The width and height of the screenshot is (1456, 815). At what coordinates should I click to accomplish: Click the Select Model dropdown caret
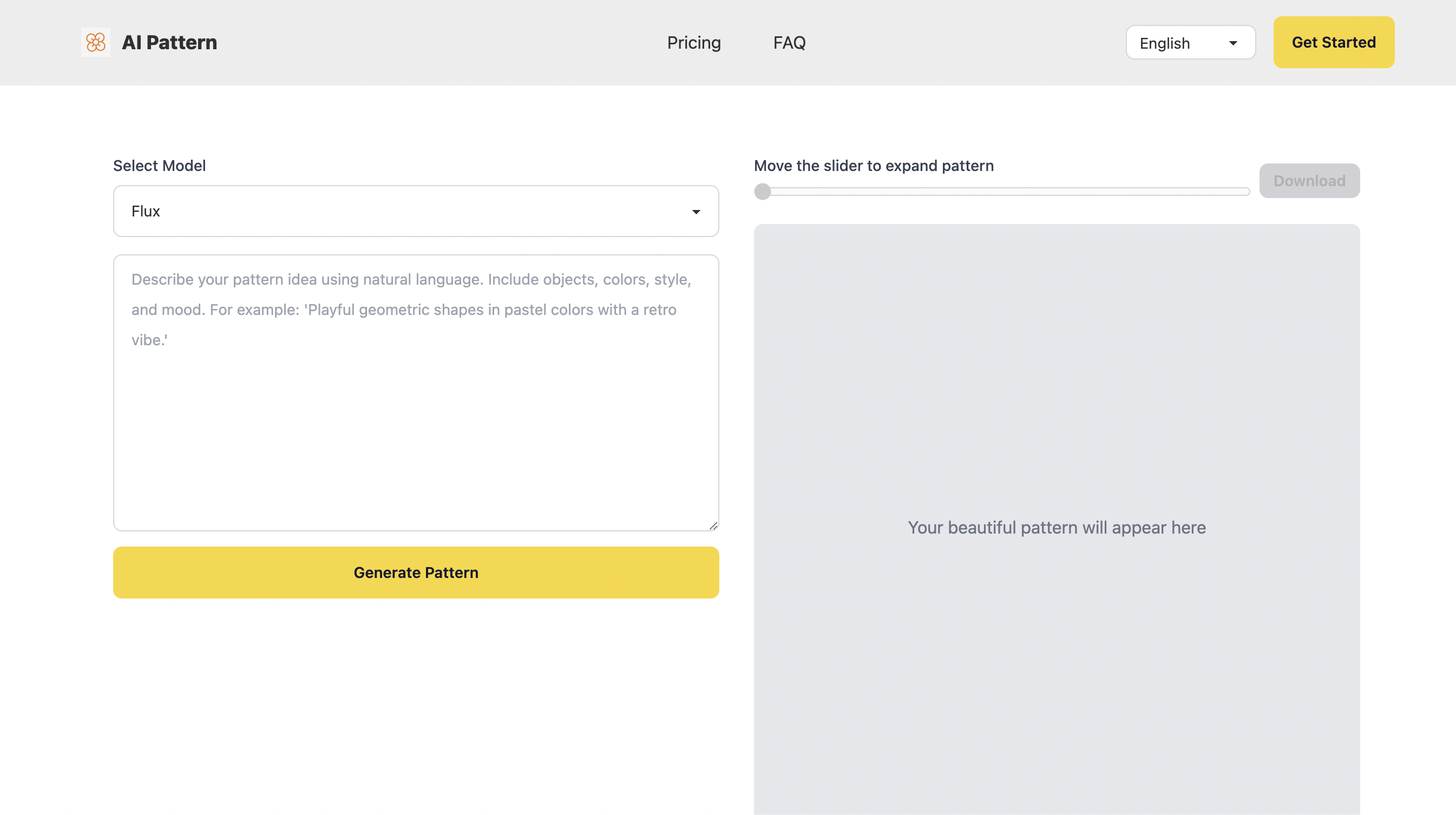[696, 212]
